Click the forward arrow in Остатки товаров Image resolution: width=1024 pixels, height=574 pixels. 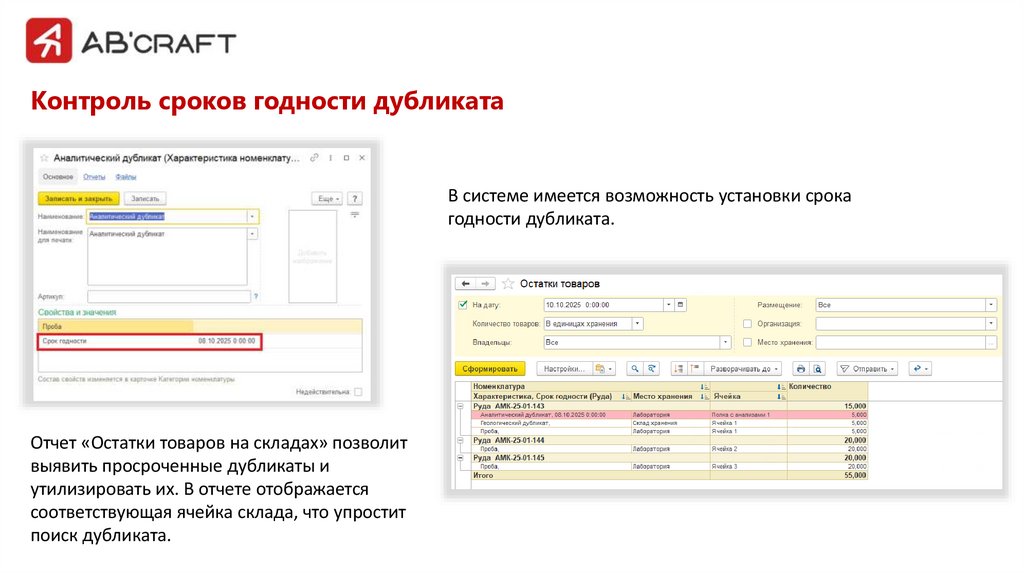pyautogui.click(x=485, y=283)
